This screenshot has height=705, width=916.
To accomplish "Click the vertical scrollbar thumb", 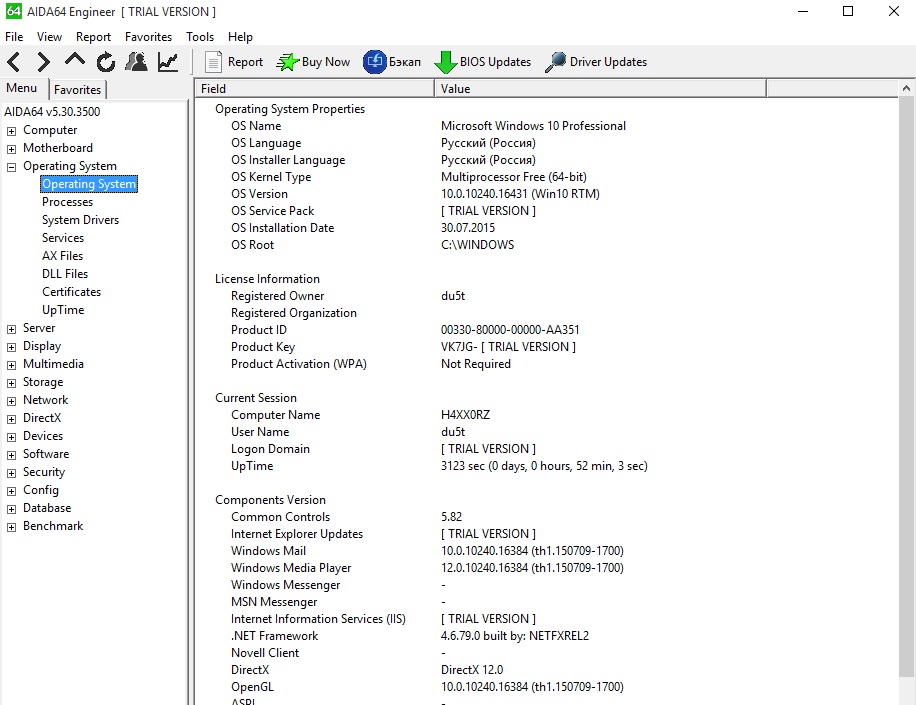I will (x=906, y=387).
